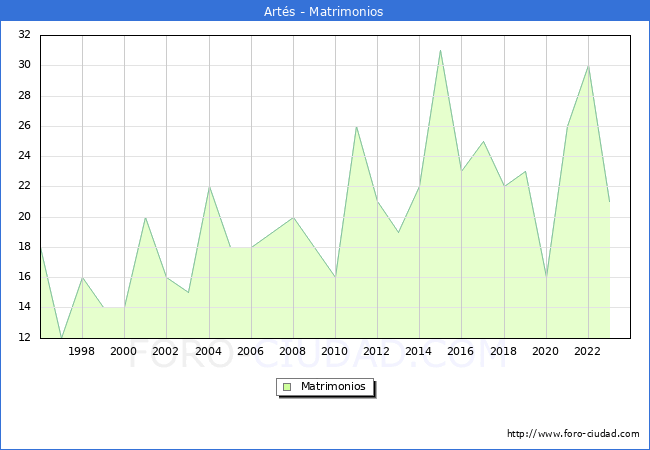
Task: Click the 2006 x-axis label
Action: [x=250, y=351]
